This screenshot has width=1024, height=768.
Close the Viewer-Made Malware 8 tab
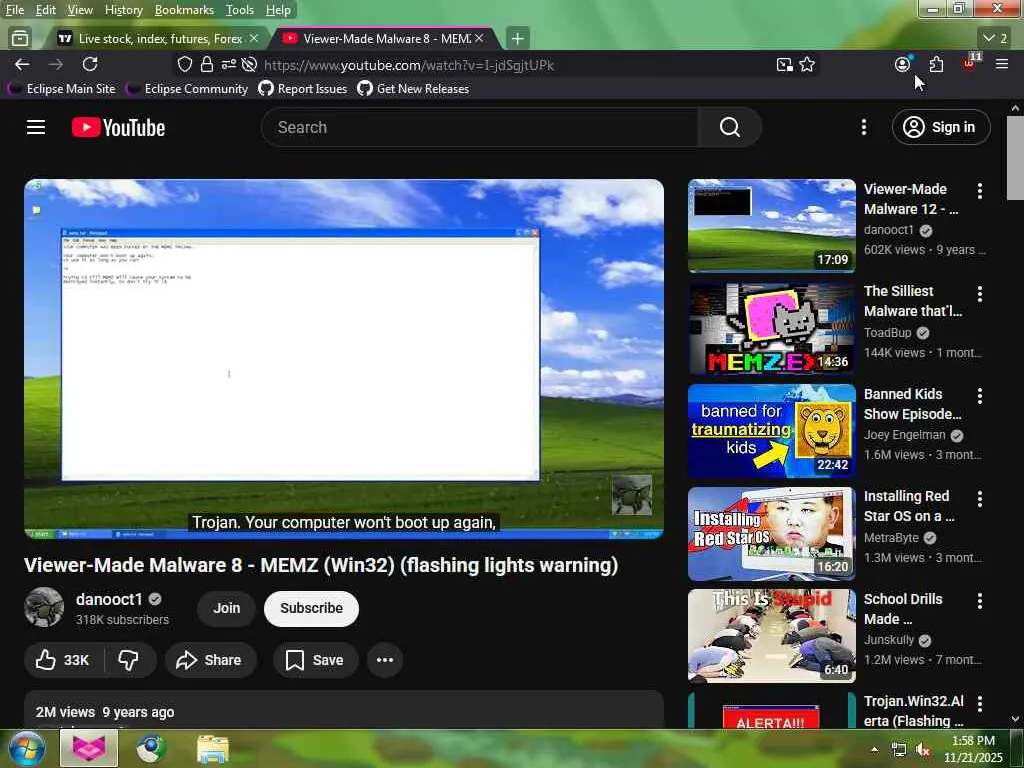[x=479, y=39]
